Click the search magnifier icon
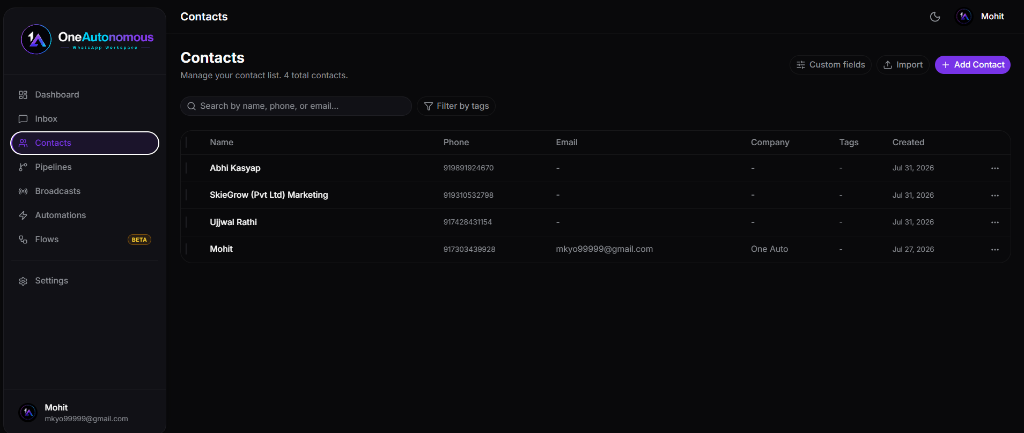 (x=191, y=106)
